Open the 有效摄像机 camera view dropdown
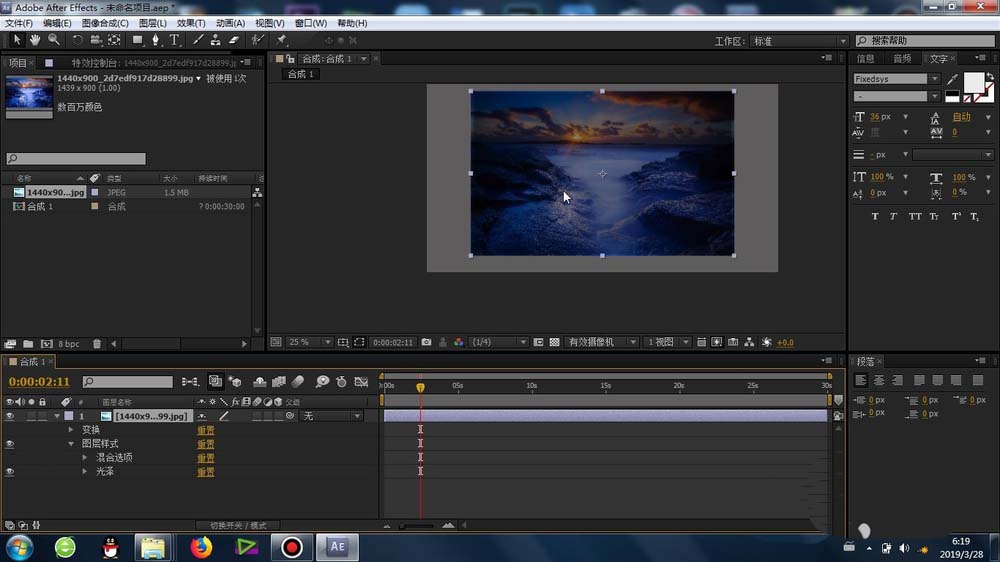Screen dimensions: 1000x562 coord(602,342)
